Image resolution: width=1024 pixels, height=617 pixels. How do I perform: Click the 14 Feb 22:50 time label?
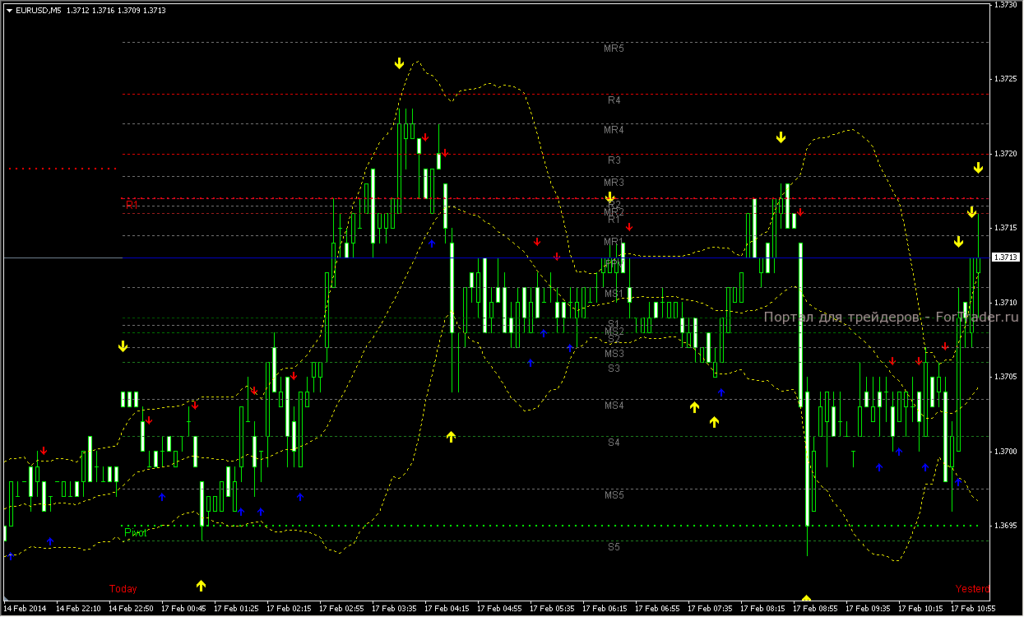click(131, 609)
